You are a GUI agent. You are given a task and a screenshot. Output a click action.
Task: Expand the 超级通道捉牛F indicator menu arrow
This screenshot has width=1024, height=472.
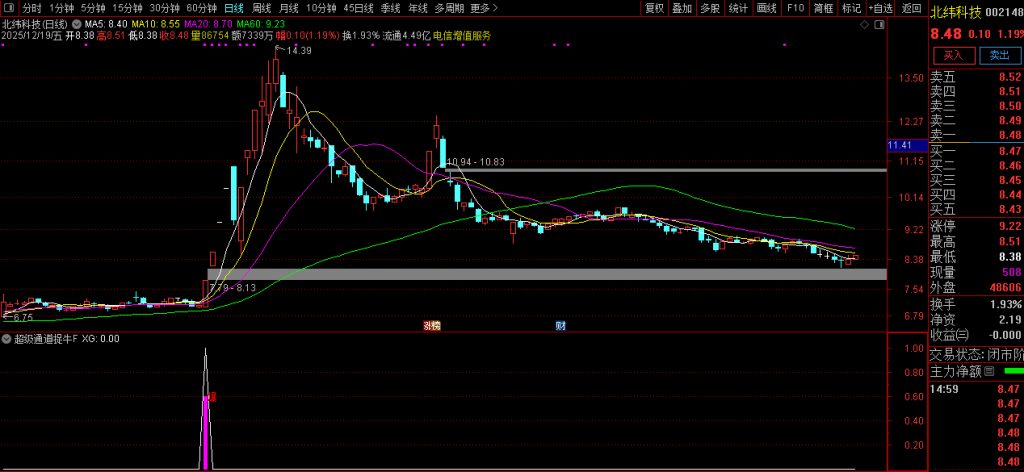7,339
